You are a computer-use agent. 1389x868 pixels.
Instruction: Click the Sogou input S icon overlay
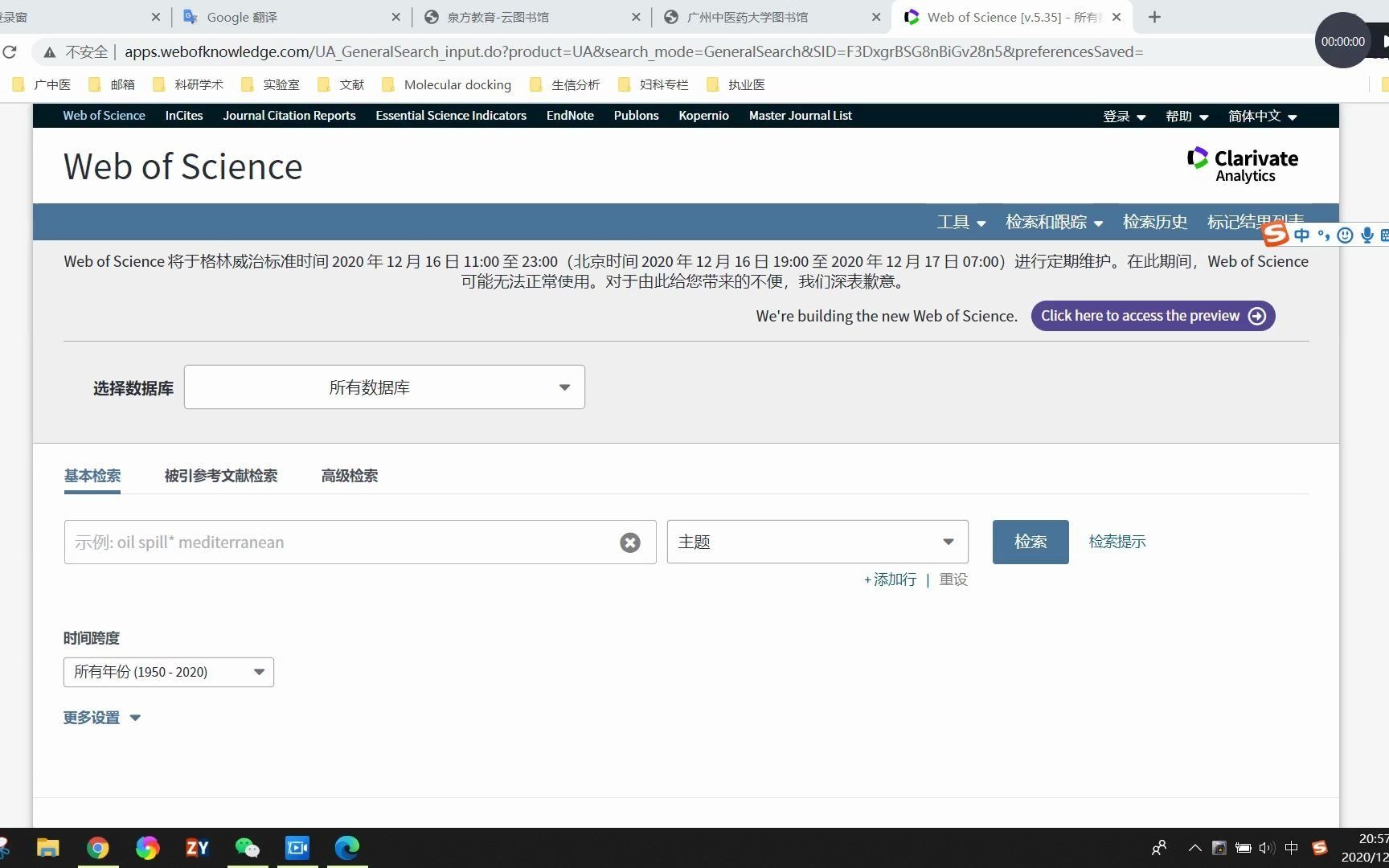(x=1276, y=234)
